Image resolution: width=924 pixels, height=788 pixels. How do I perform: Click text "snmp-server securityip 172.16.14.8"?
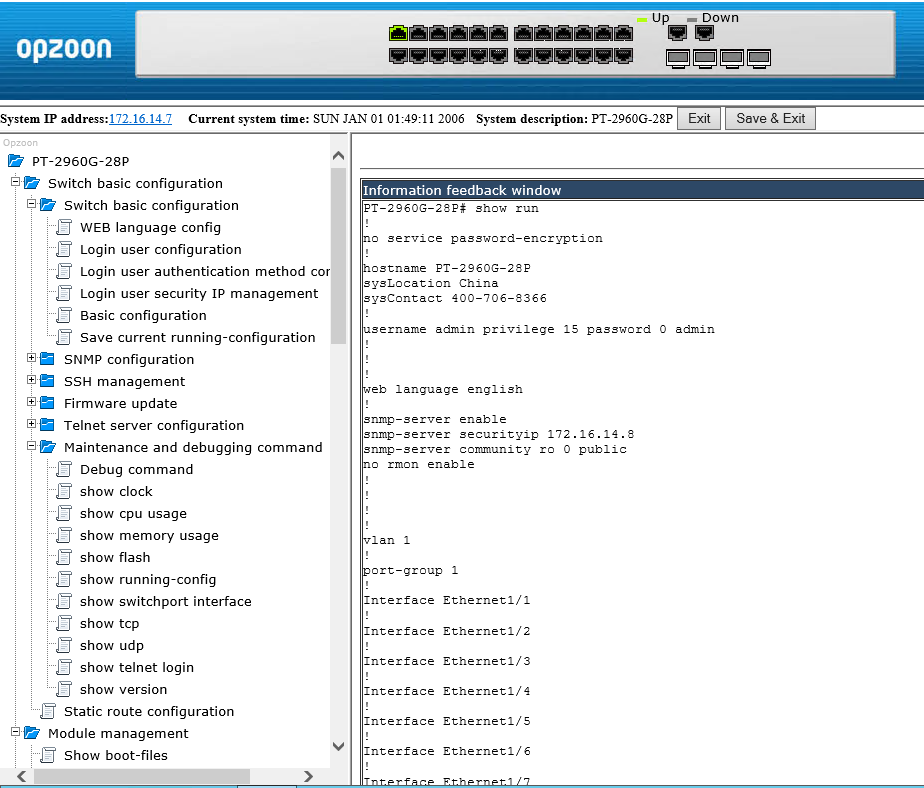click(x=499, y=434)
